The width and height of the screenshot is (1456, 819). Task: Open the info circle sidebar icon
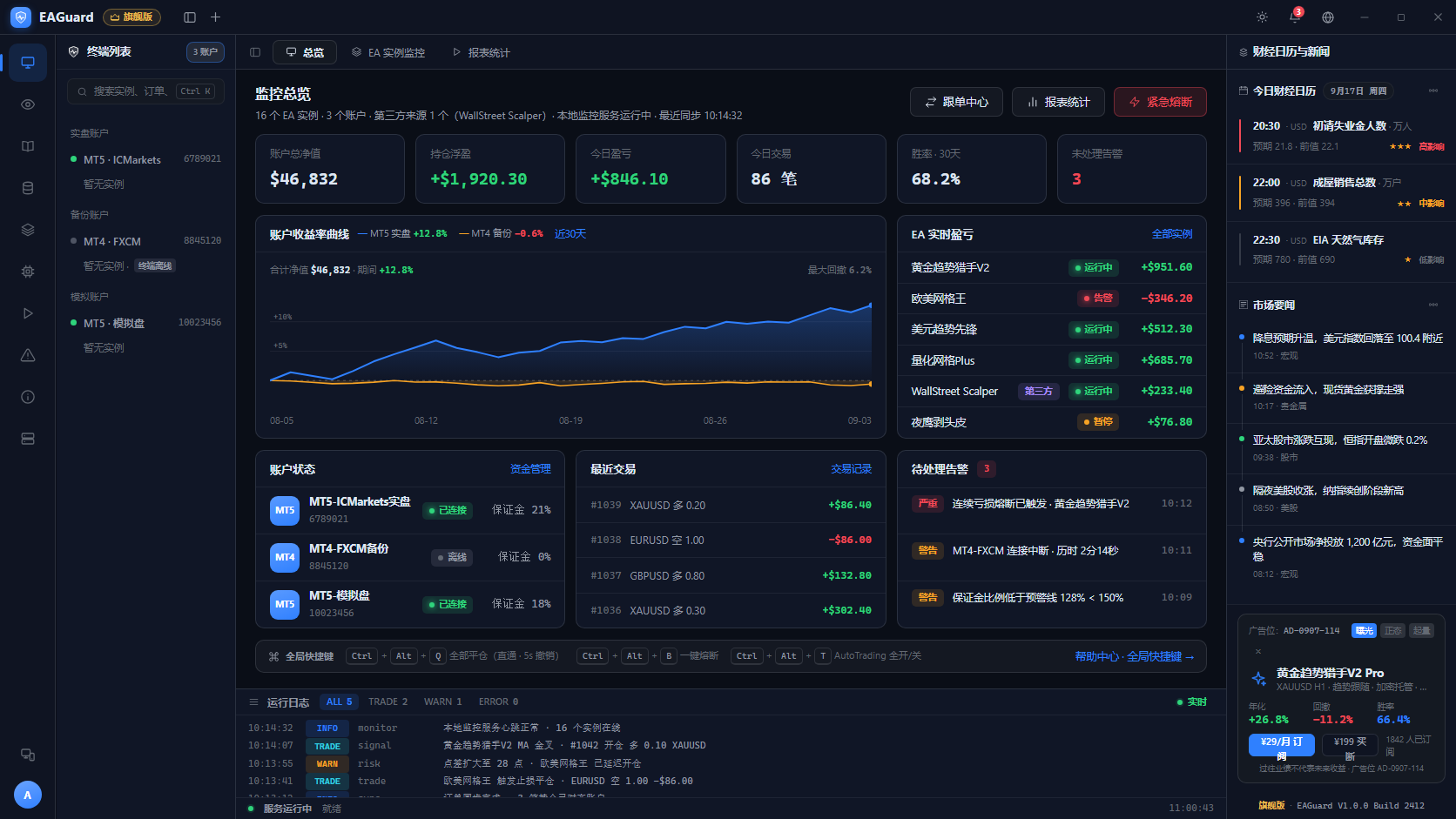28,397
